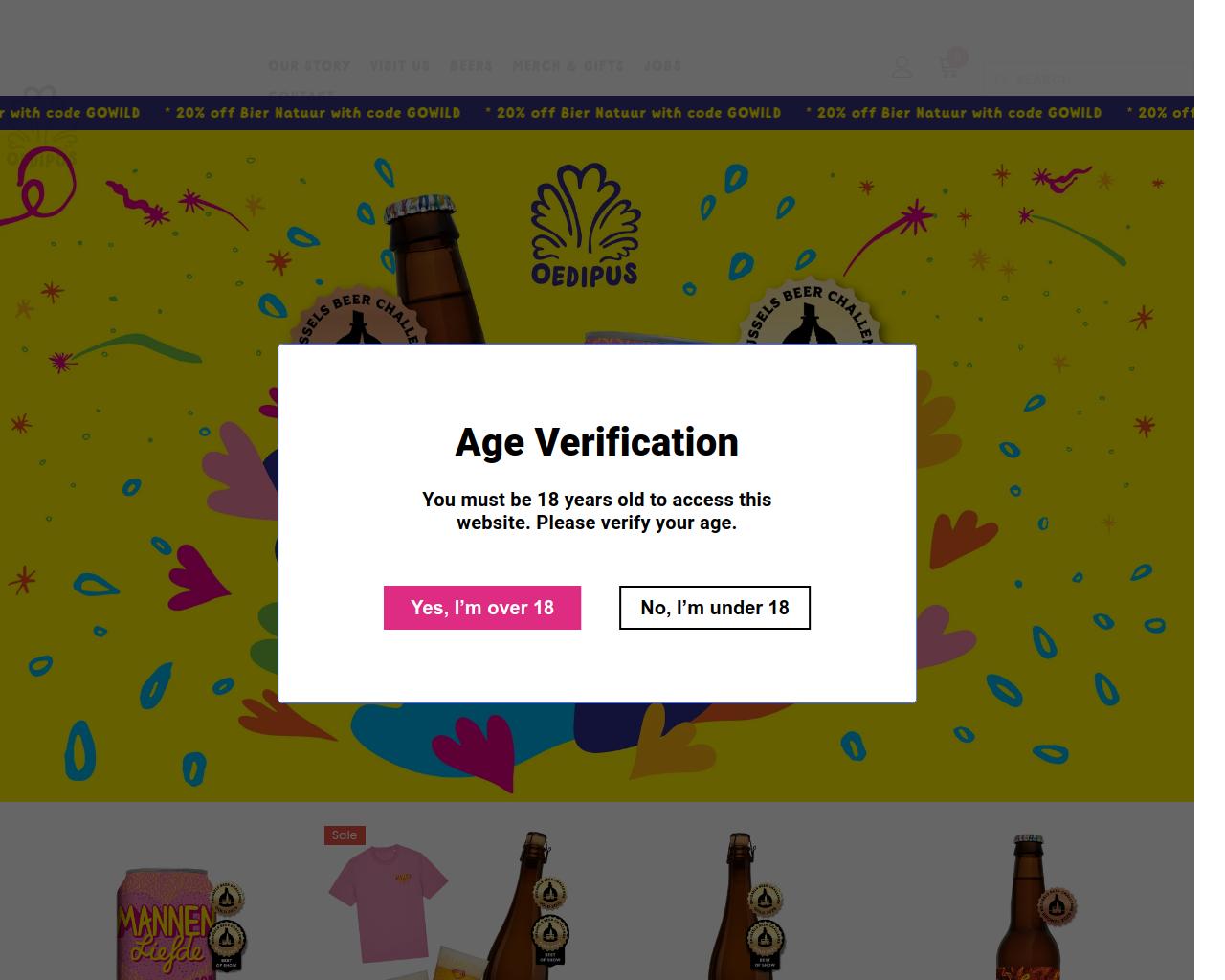Open the user account icon
Image resolution: width=1225 pixels, height=980 pixels.
[902, 67]
